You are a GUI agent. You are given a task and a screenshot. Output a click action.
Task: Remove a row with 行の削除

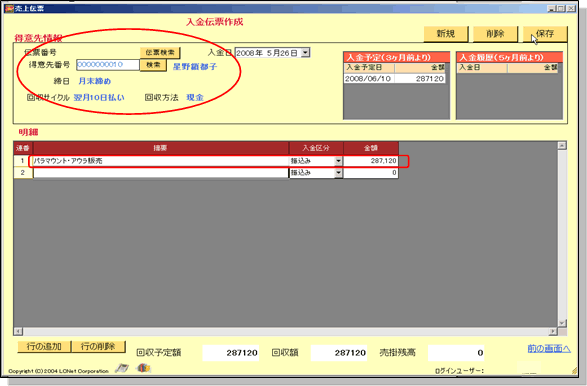tap(98, 347)
